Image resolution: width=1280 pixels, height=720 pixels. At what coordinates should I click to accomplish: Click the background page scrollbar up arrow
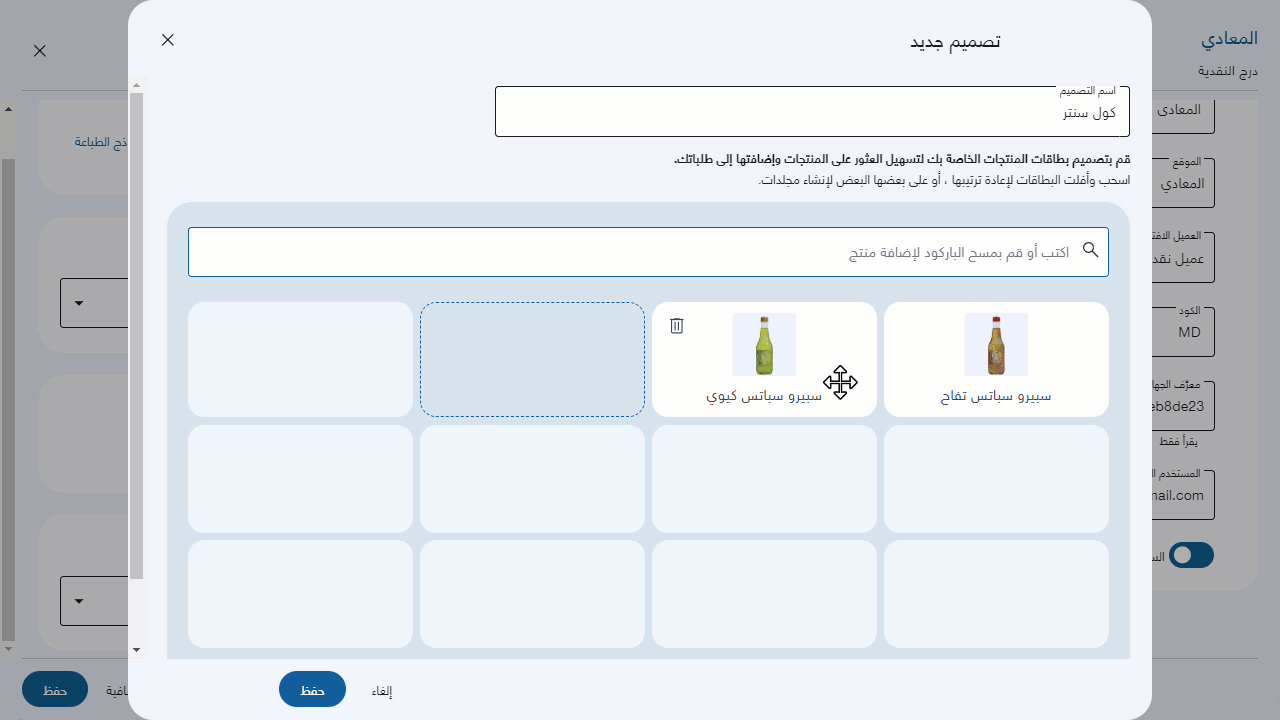point(8,108)
